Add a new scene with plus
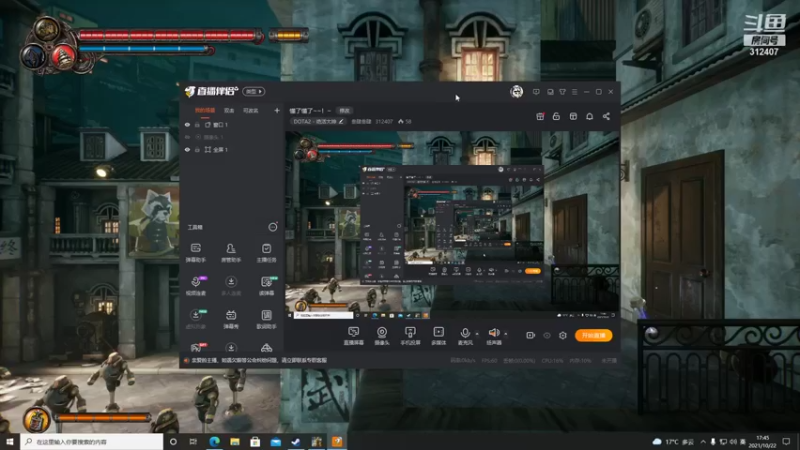This screenshot has width=800, height=450. pos(277,110)
